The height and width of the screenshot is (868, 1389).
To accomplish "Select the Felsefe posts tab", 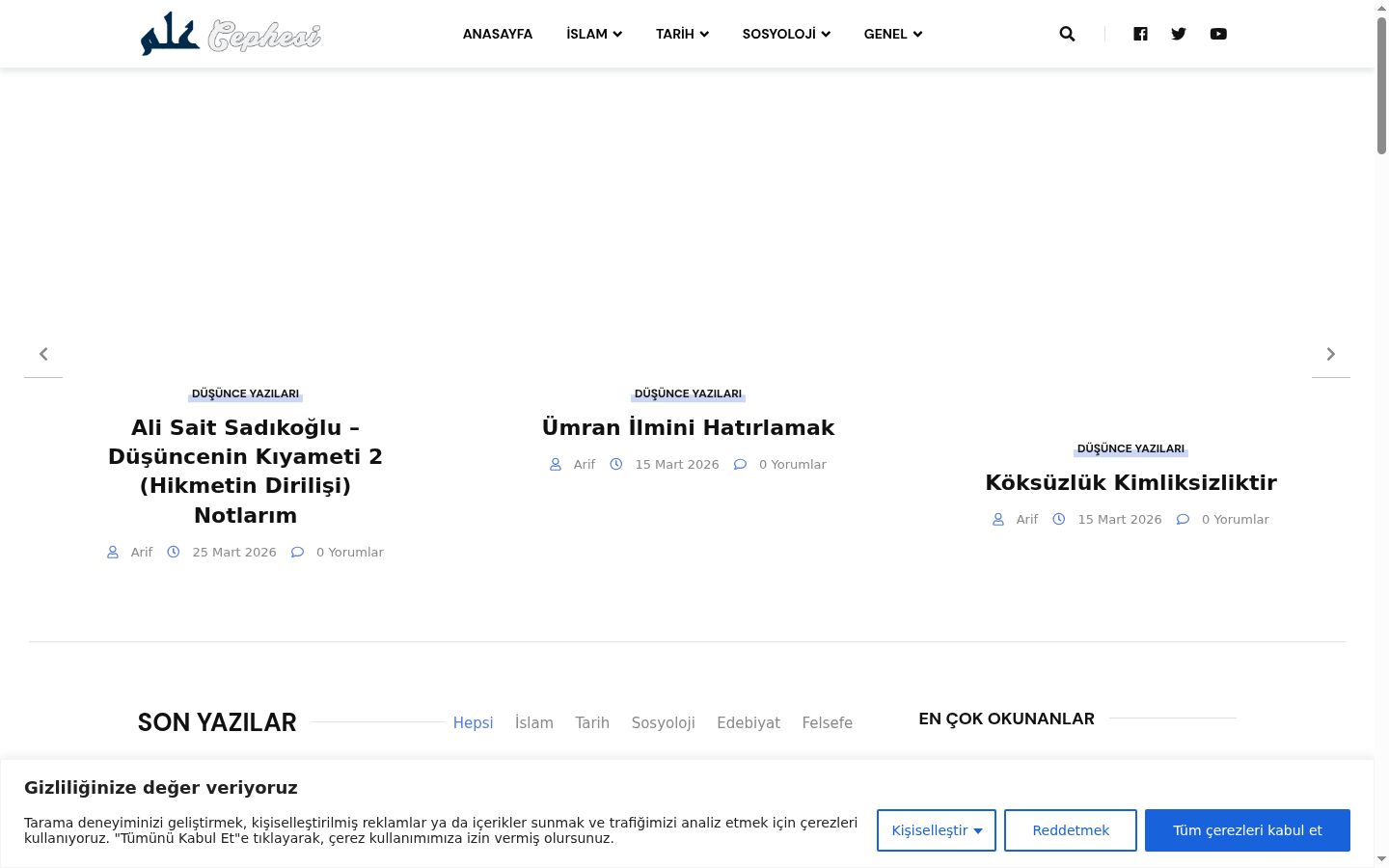I will [828, 722].
